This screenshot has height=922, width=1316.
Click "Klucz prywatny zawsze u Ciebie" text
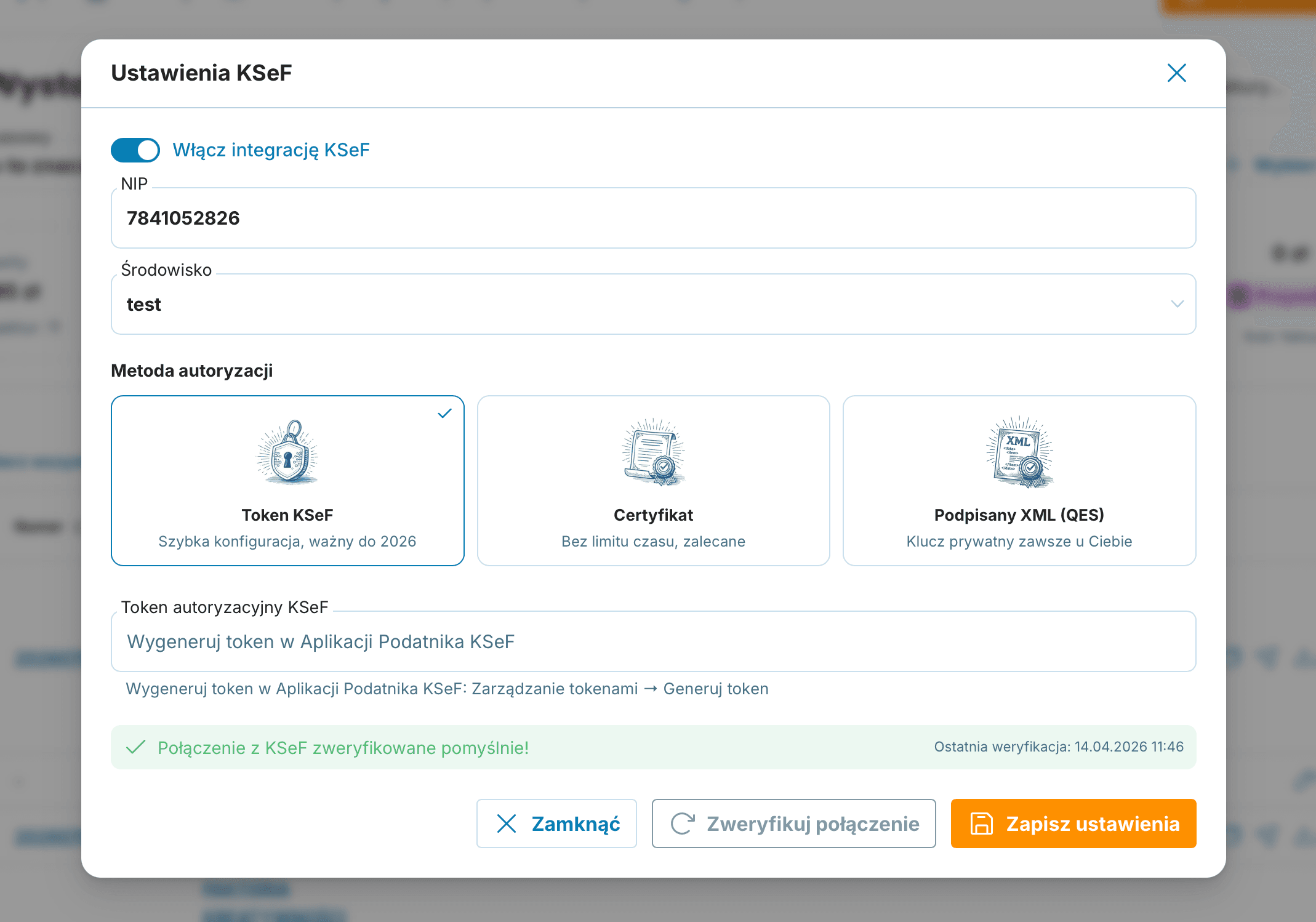click(1019, 542)
